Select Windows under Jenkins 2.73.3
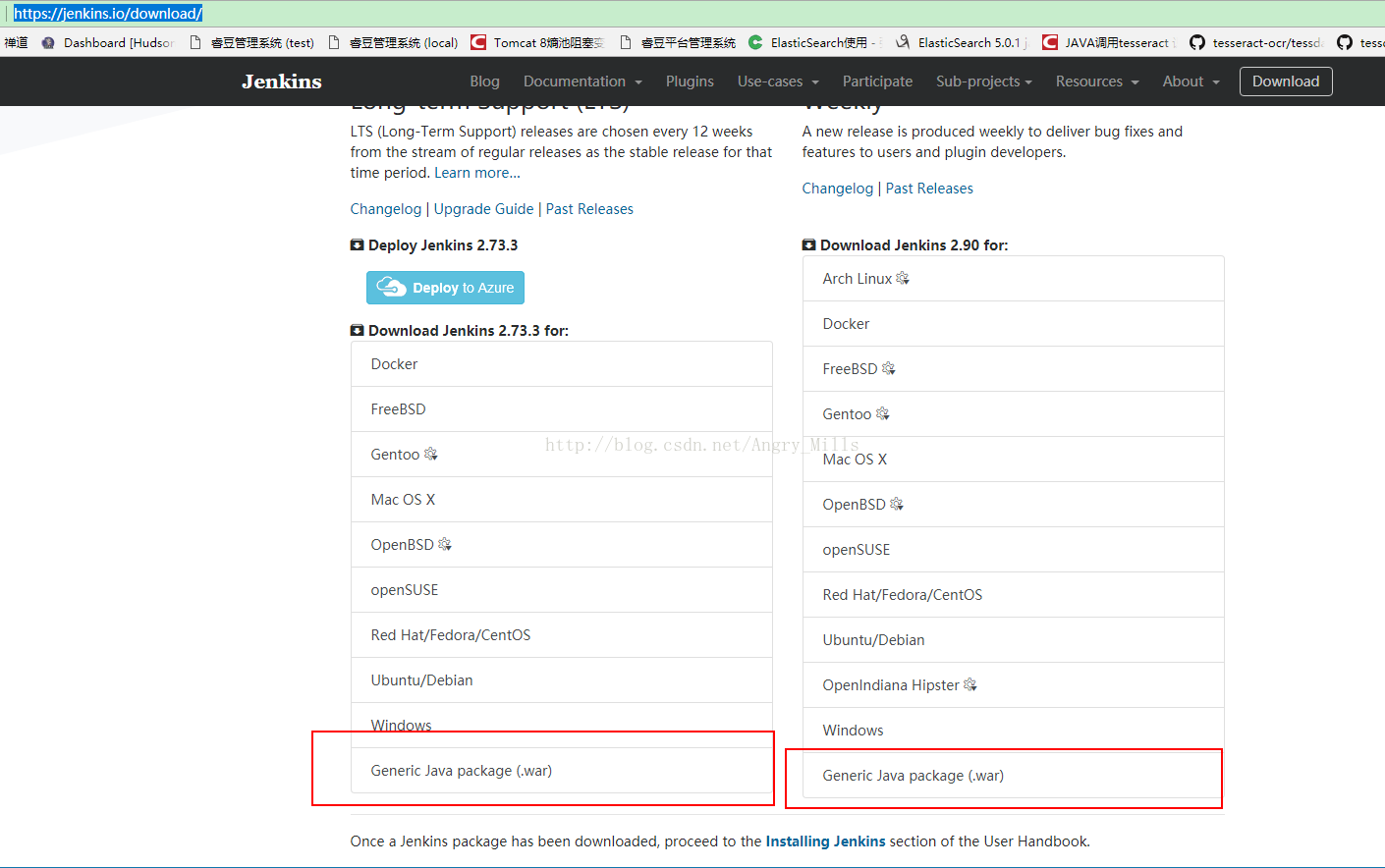Screen dimensions: 1385x868 point(562,726)
